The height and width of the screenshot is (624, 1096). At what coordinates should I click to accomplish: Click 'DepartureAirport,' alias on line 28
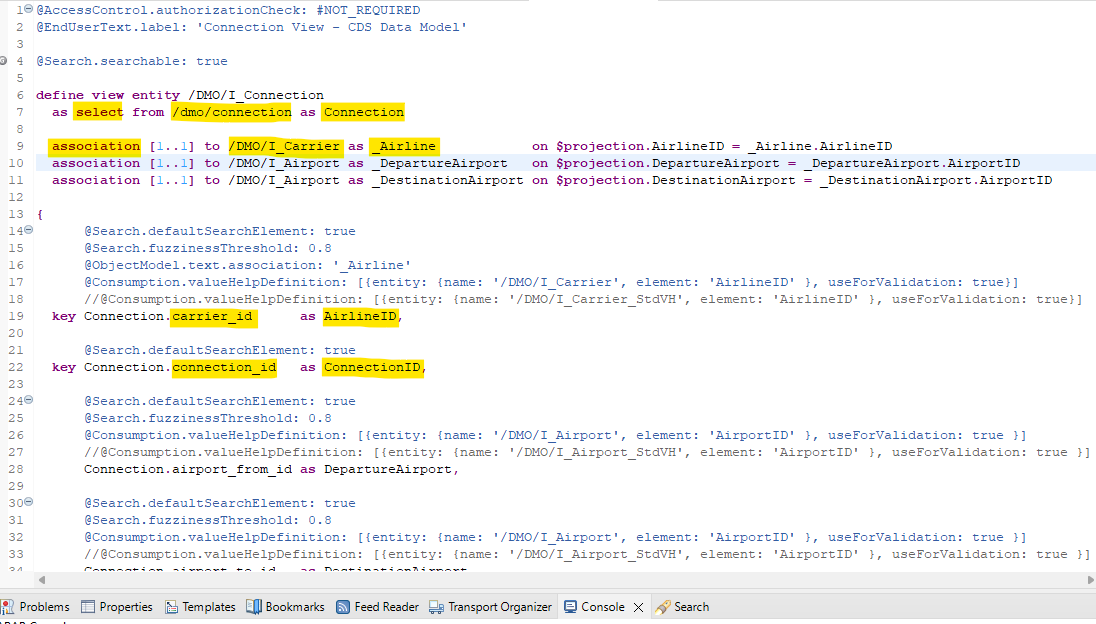[391, 470]
